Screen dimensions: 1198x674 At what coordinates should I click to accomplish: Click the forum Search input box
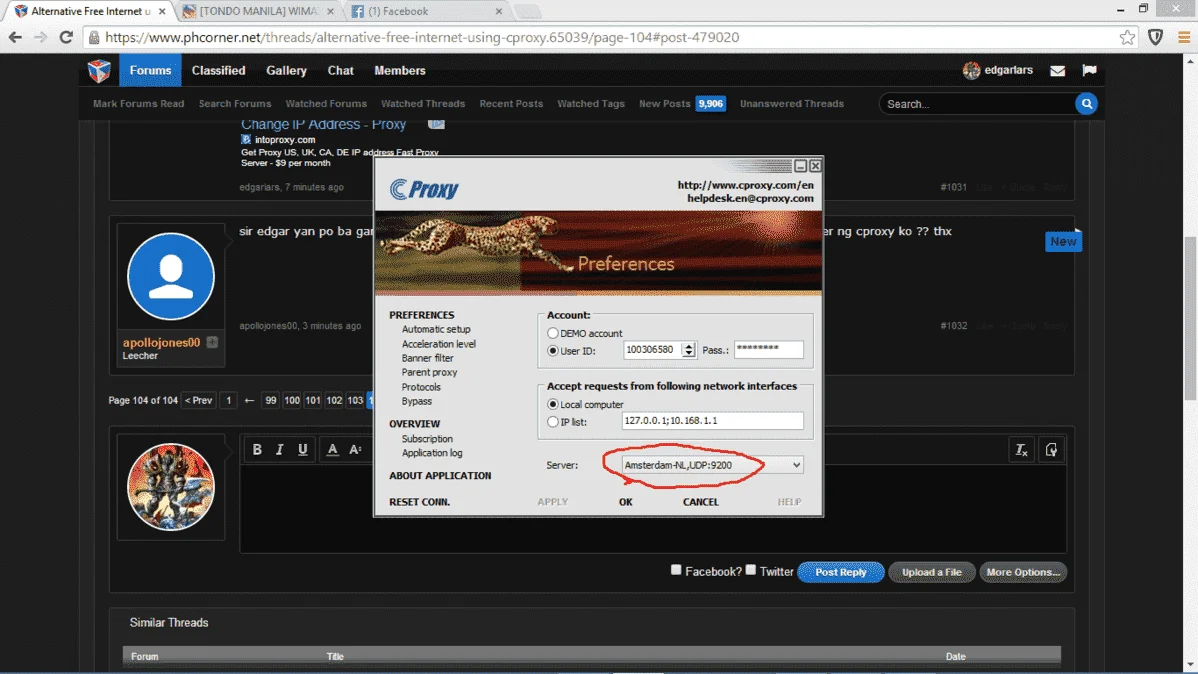978,104
